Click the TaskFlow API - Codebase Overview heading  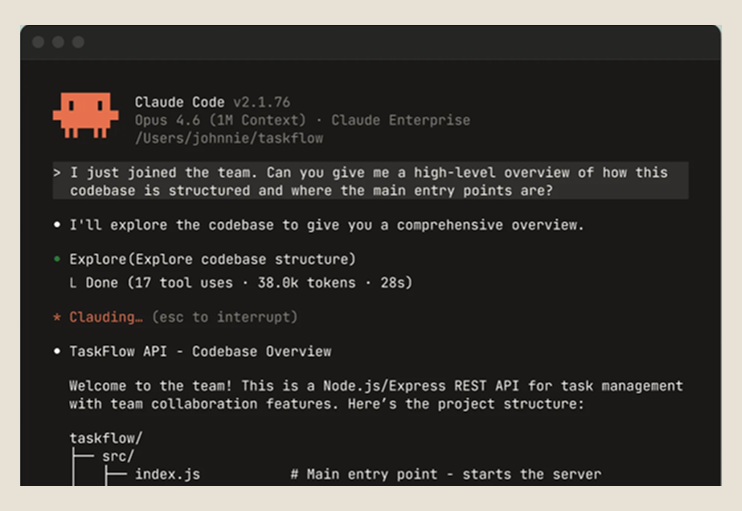pos(200,351)
